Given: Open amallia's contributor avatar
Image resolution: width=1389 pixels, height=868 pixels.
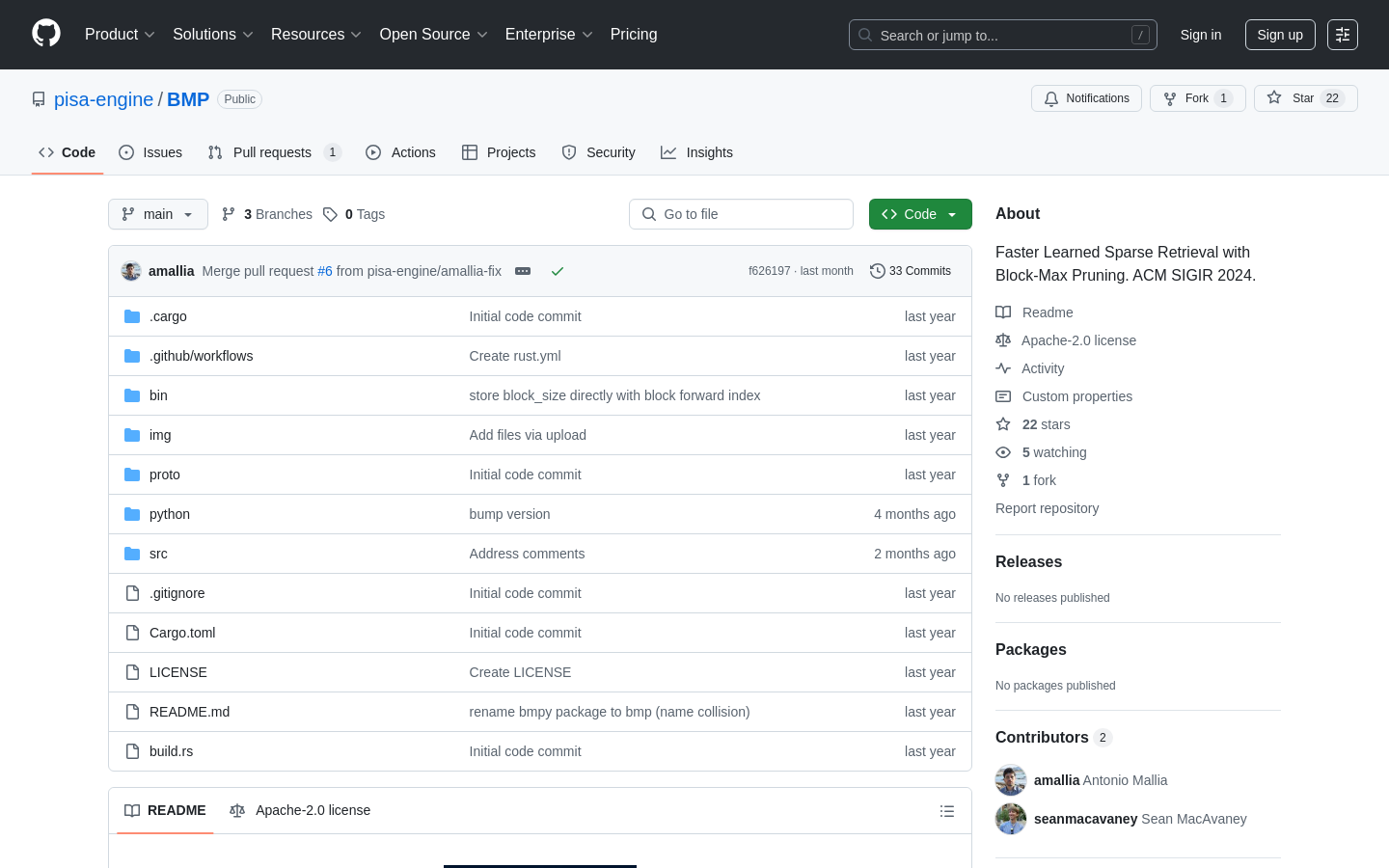Looking at the screenshot, I should point(1011,780).
